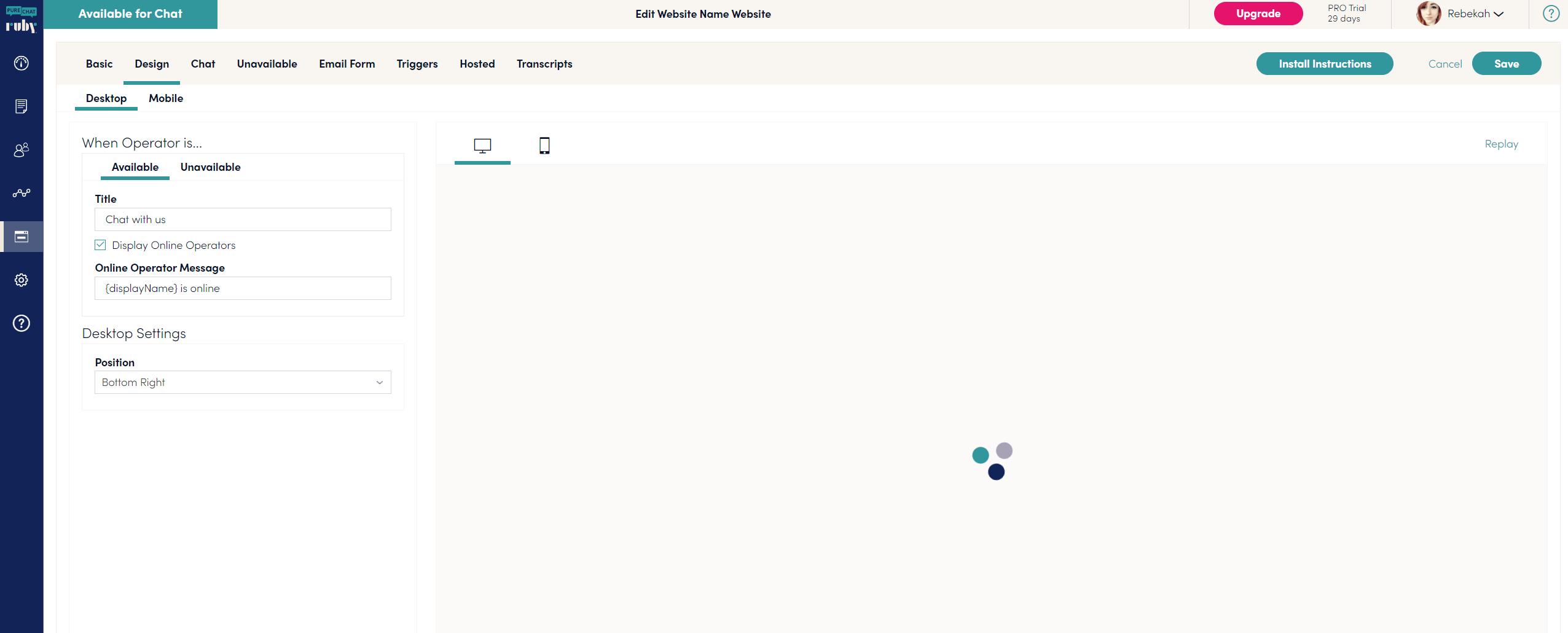Click the top-right help circle icon
1568x633 pixels.
(1551, 14)
